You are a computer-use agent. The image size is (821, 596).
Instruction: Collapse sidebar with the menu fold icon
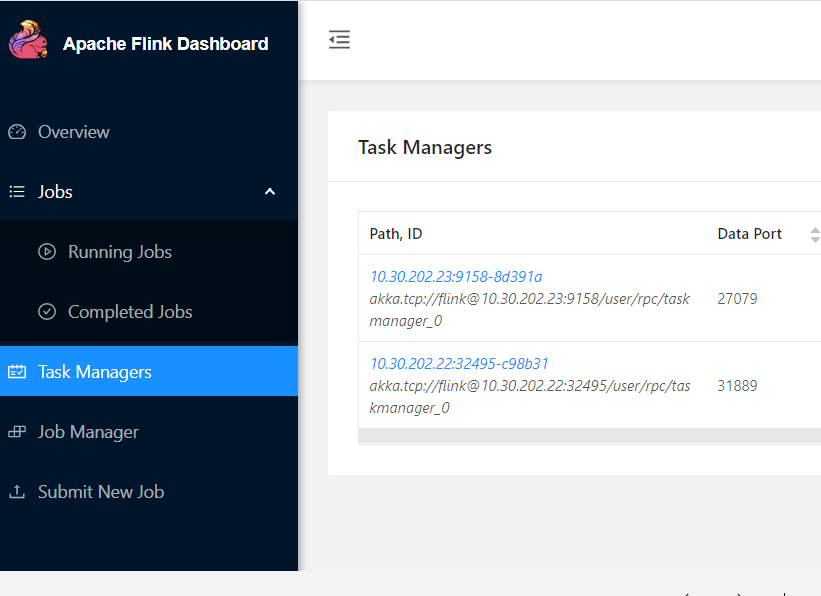point(339,40)
